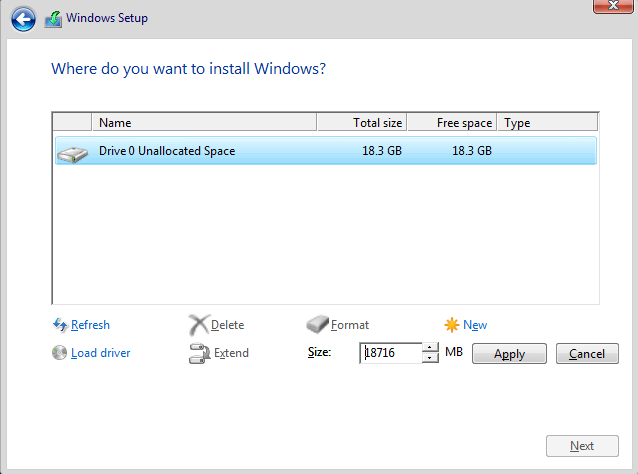Click into the Size input field
The height and width of the screenshot is (474, 638).
[391, 353]
